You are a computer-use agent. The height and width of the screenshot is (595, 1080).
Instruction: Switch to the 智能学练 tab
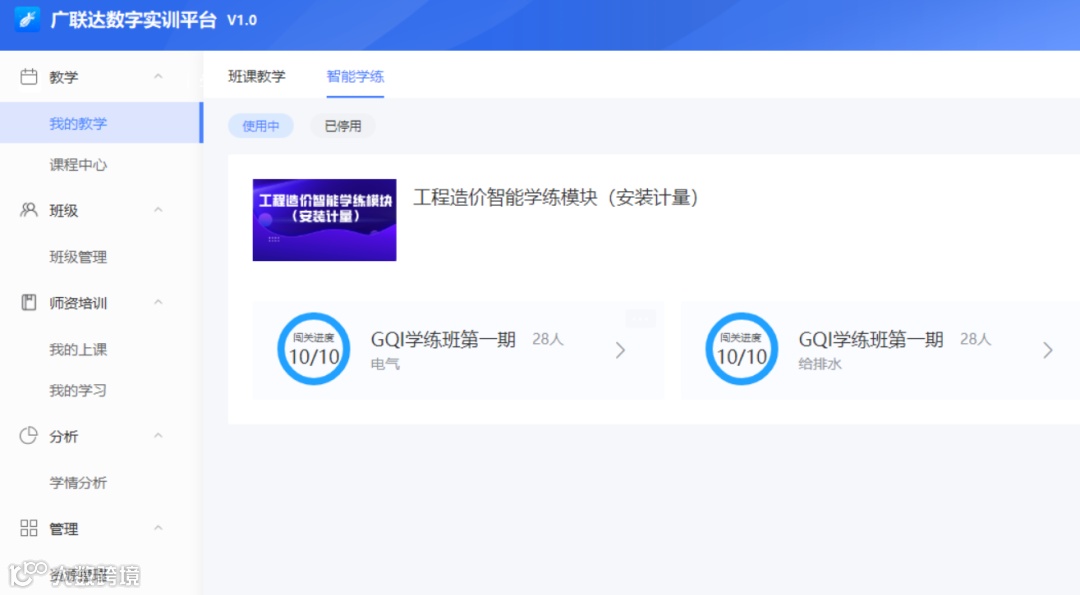pyautogui.click(x=355, y=76)
